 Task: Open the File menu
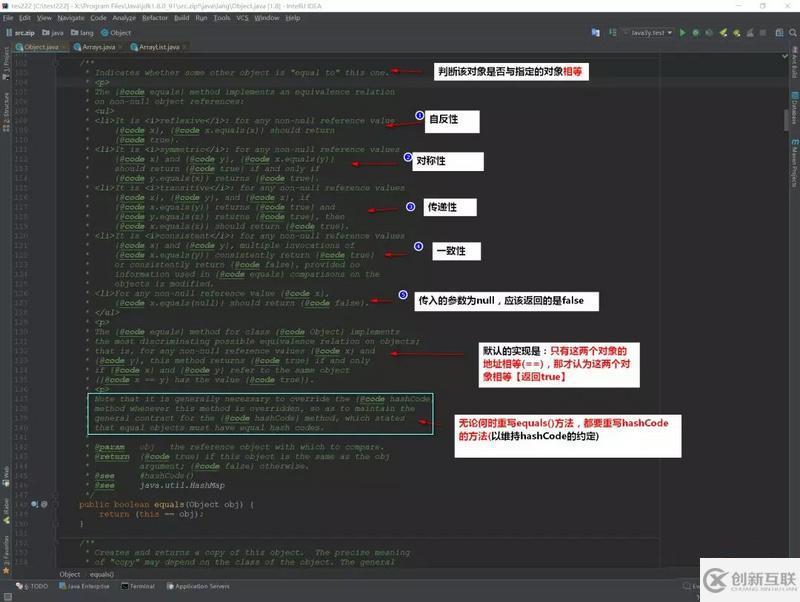[8, 18]
